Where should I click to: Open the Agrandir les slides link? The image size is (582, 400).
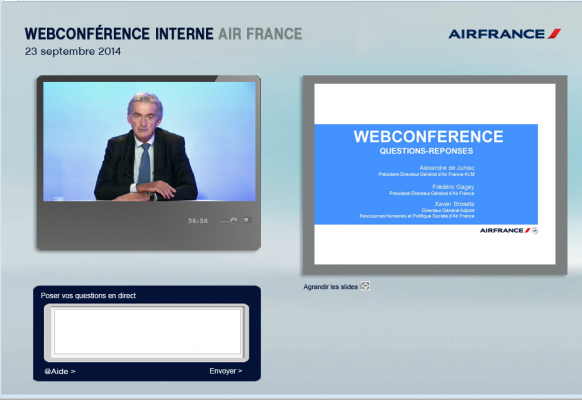point(330,287)
